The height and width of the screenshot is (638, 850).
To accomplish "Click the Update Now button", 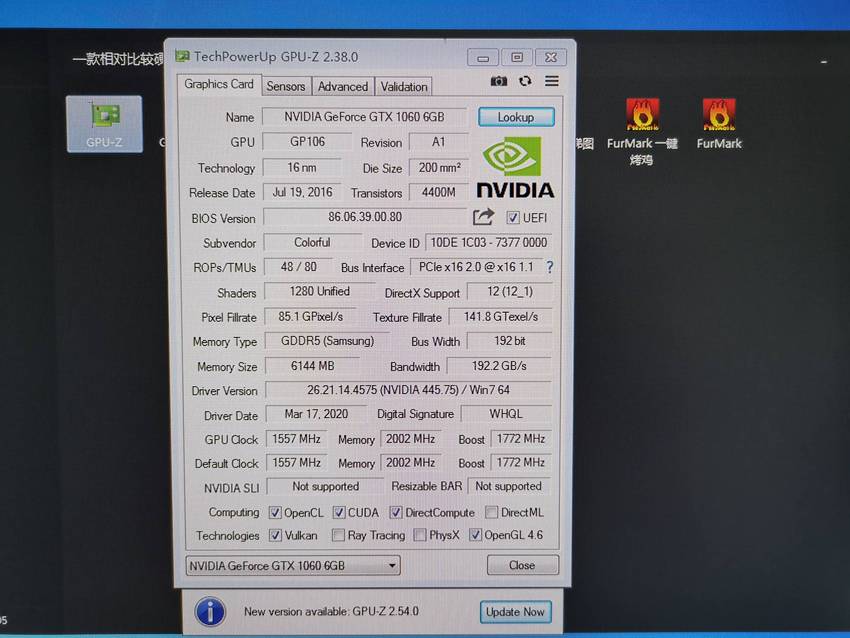I will 516,612.
